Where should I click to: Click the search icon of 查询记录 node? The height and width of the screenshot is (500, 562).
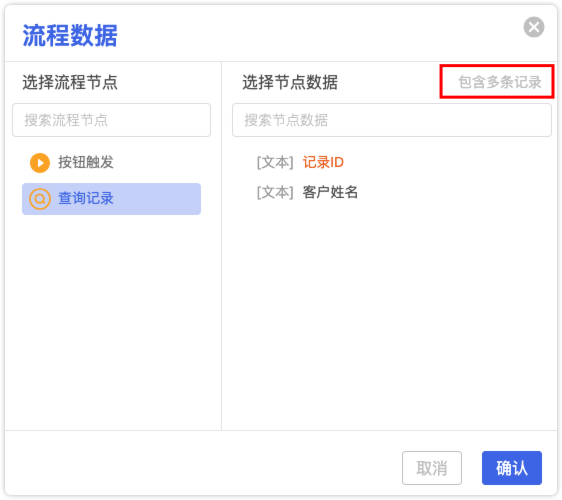tap(40, 199)
